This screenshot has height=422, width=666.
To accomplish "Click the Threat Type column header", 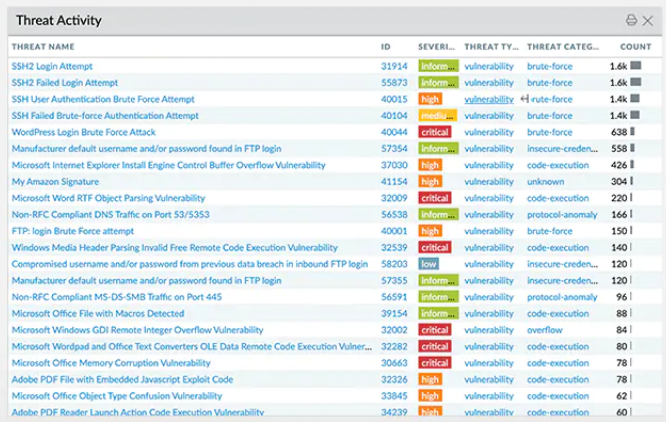I will [x=489, y=46].
